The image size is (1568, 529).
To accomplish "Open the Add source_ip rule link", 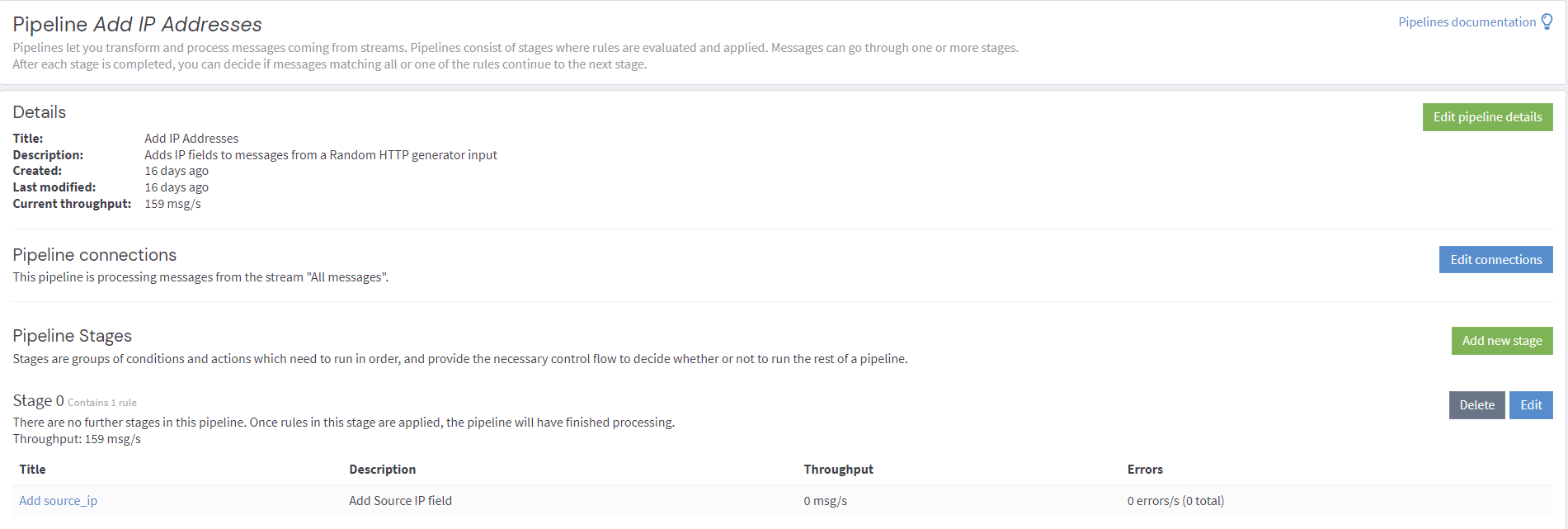I will pos(59,501).
